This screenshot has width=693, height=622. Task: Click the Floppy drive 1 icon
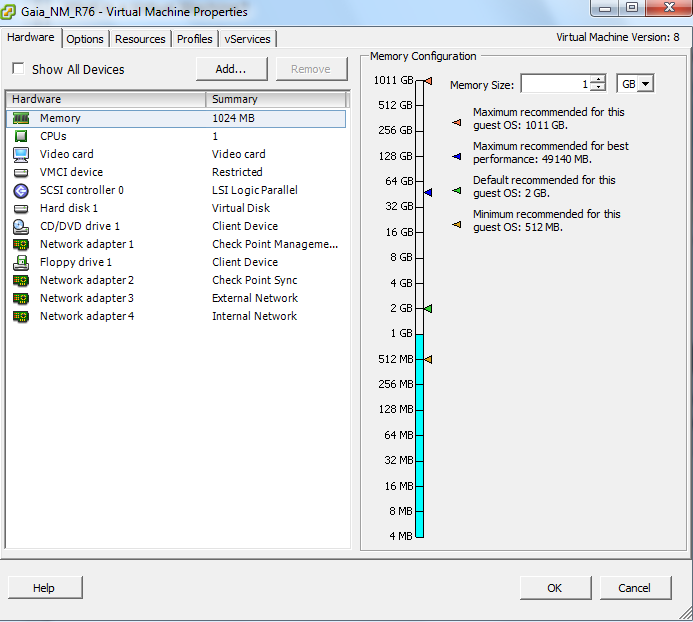21,263
